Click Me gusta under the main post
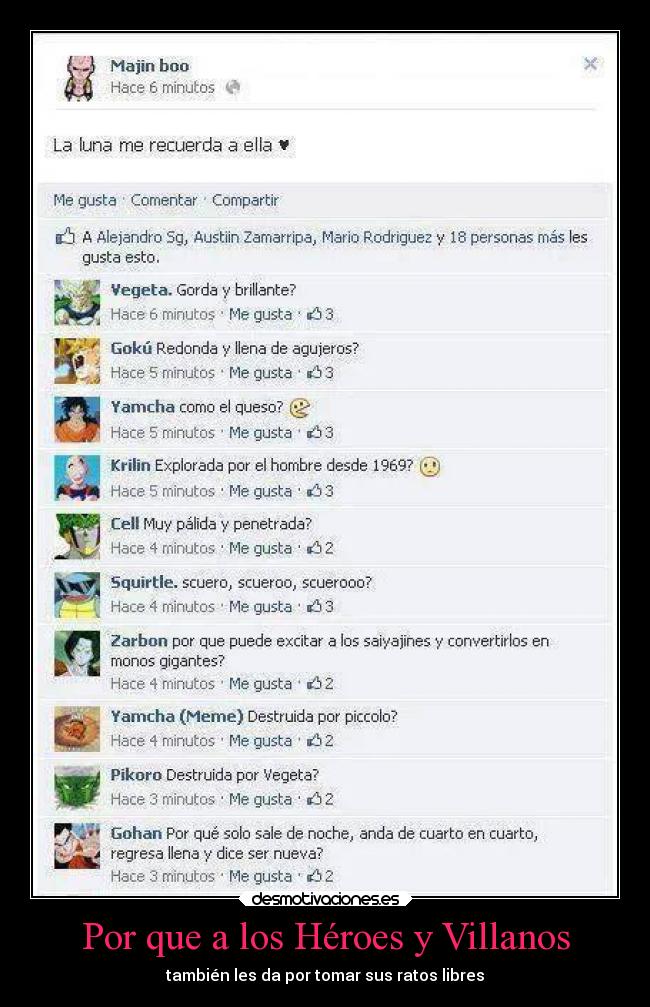Viewport: 650px width, 1007px height. [85, 200]
